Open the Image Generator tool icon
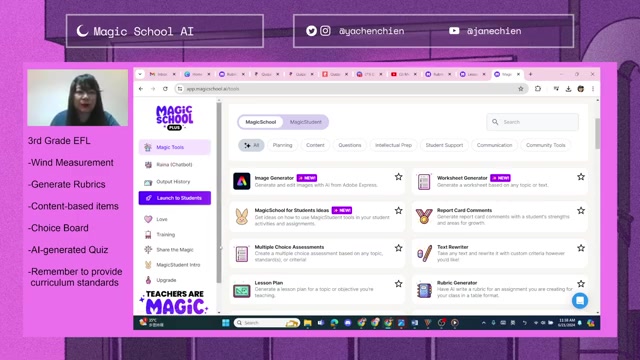The width and height of the screenshot is (640, 360). point(242,181)
